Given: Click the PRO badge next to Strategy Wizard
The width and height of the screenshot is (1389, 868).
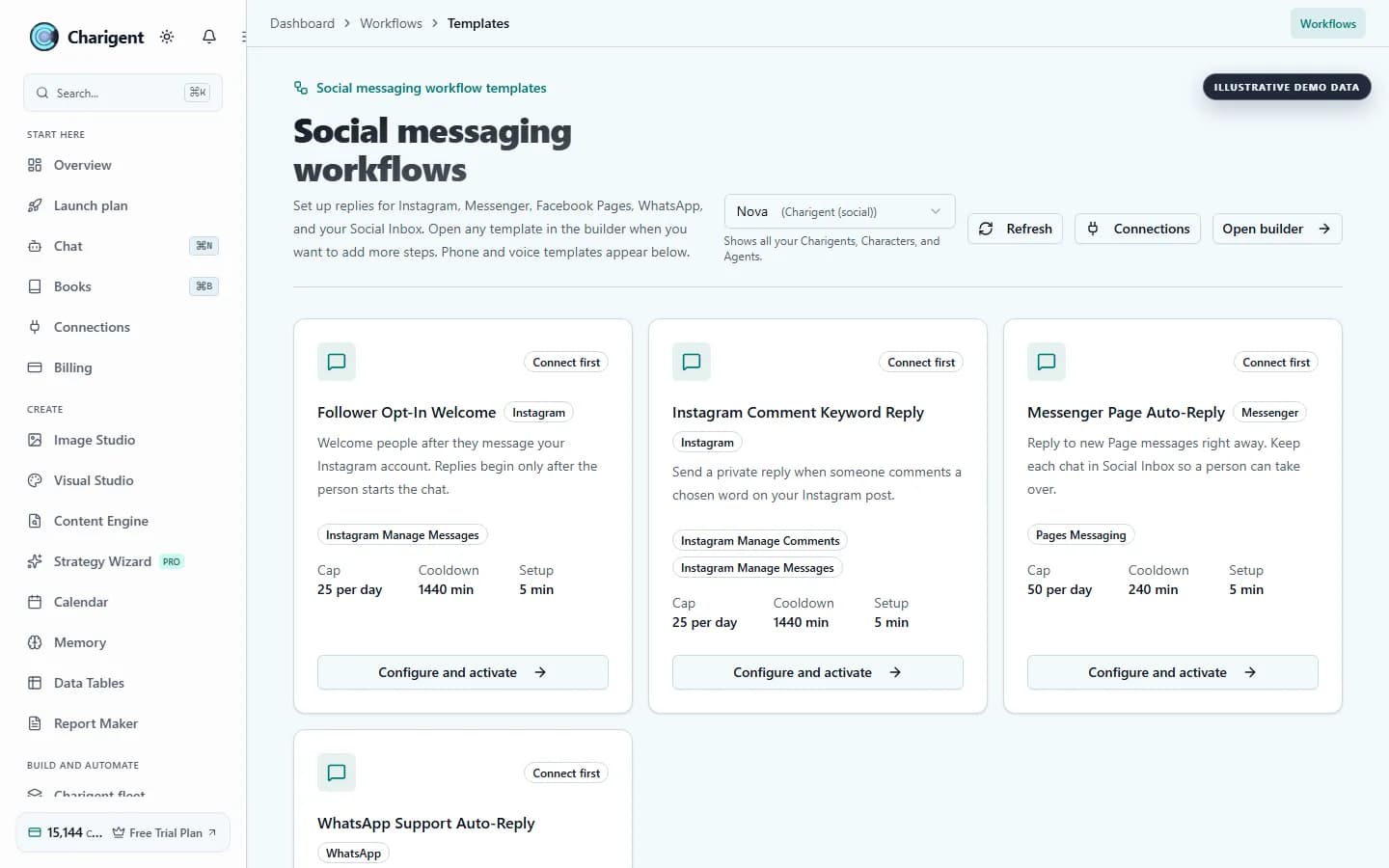Looking at the screenshot, I should [172, 561].
